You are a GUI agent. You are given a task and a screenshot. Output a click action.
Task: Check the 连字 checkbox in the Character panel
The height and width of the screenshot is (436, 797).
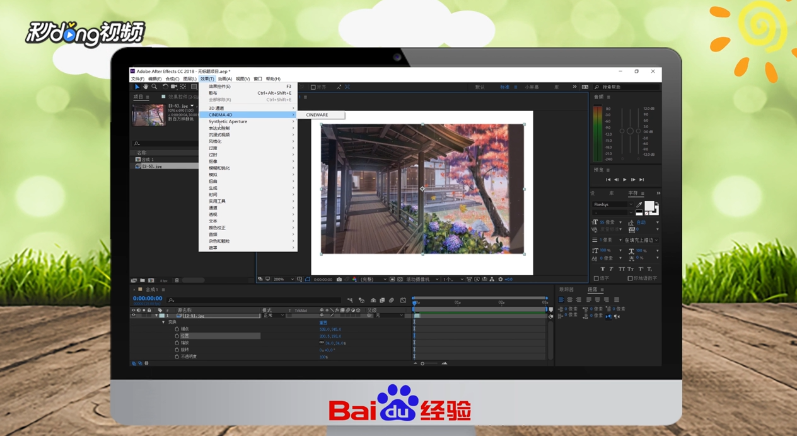point(596,278)
